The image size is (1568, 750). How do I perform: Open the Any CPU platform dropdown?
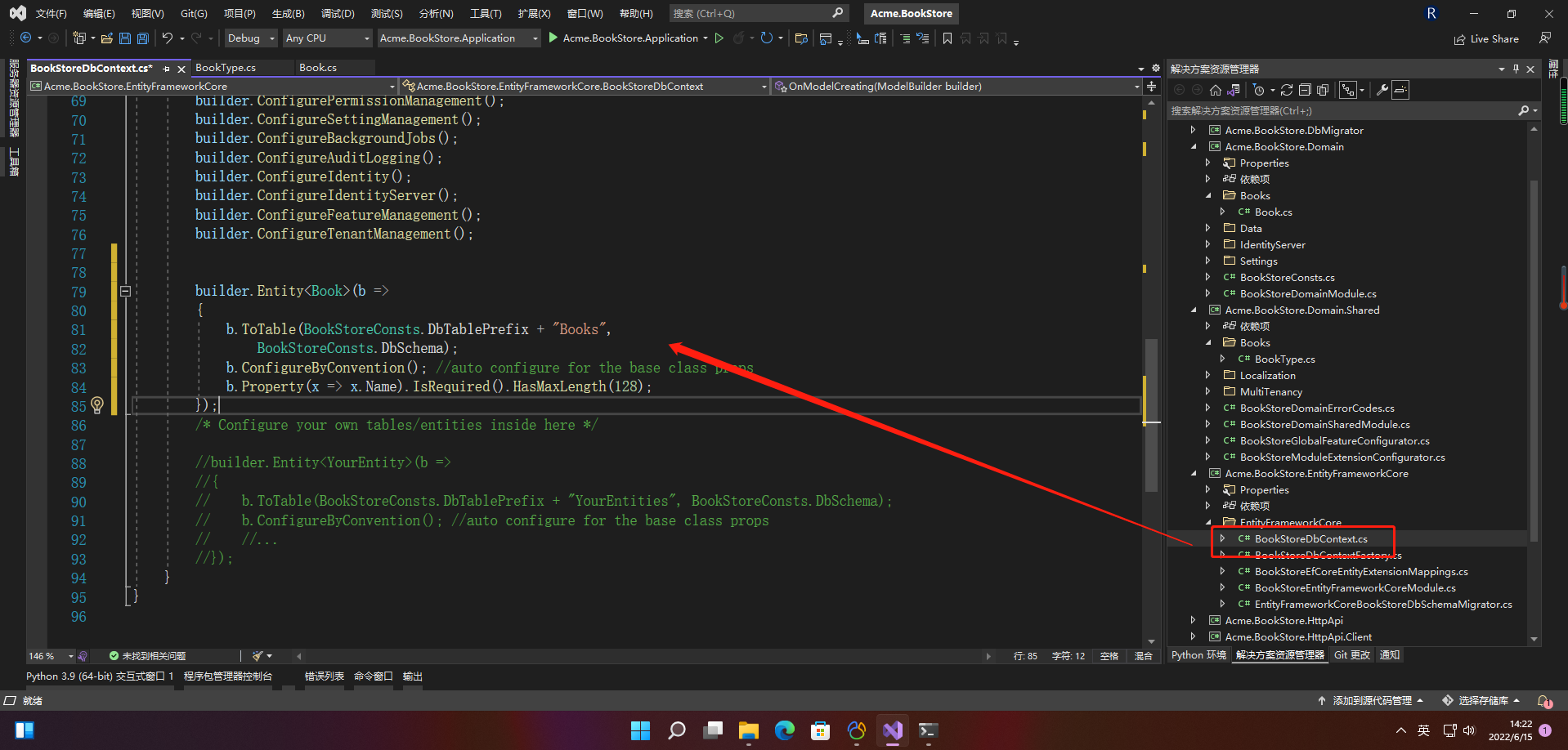[328, 38]
